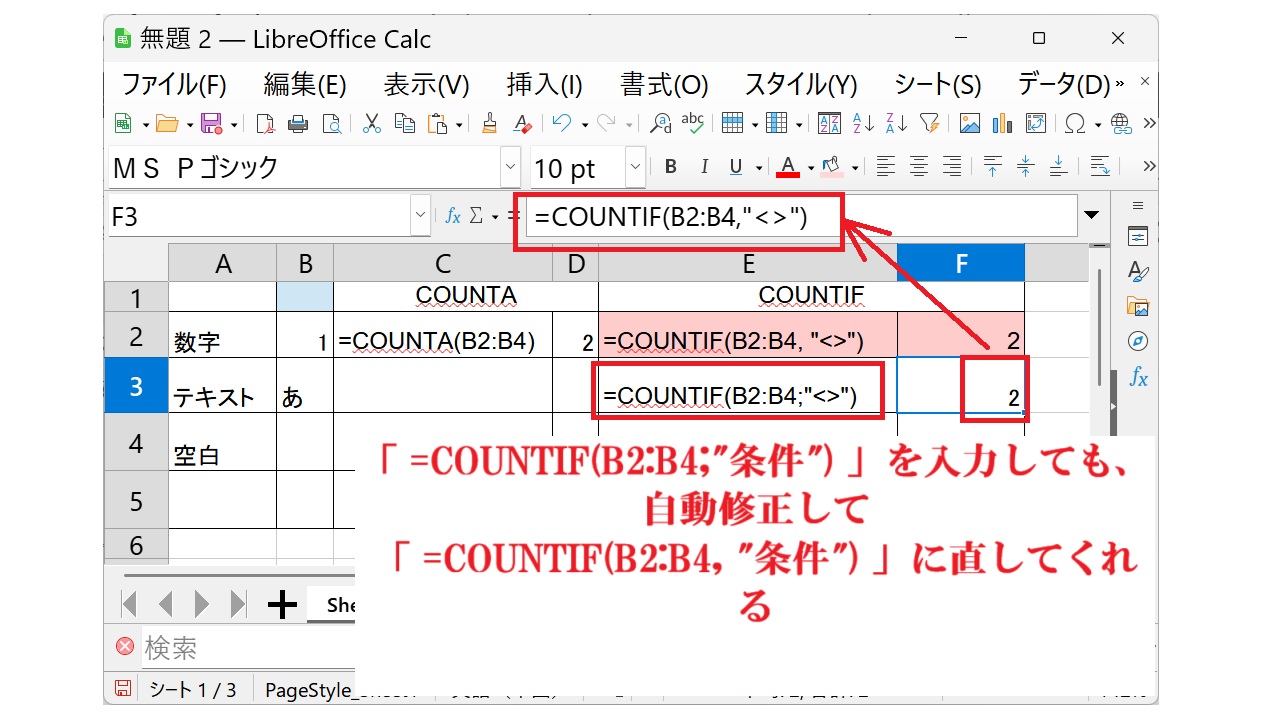This screenshot has height=720, width=1280.
Task: Open the Paste options dropdown arrow
Action: (x=459, y=124)
